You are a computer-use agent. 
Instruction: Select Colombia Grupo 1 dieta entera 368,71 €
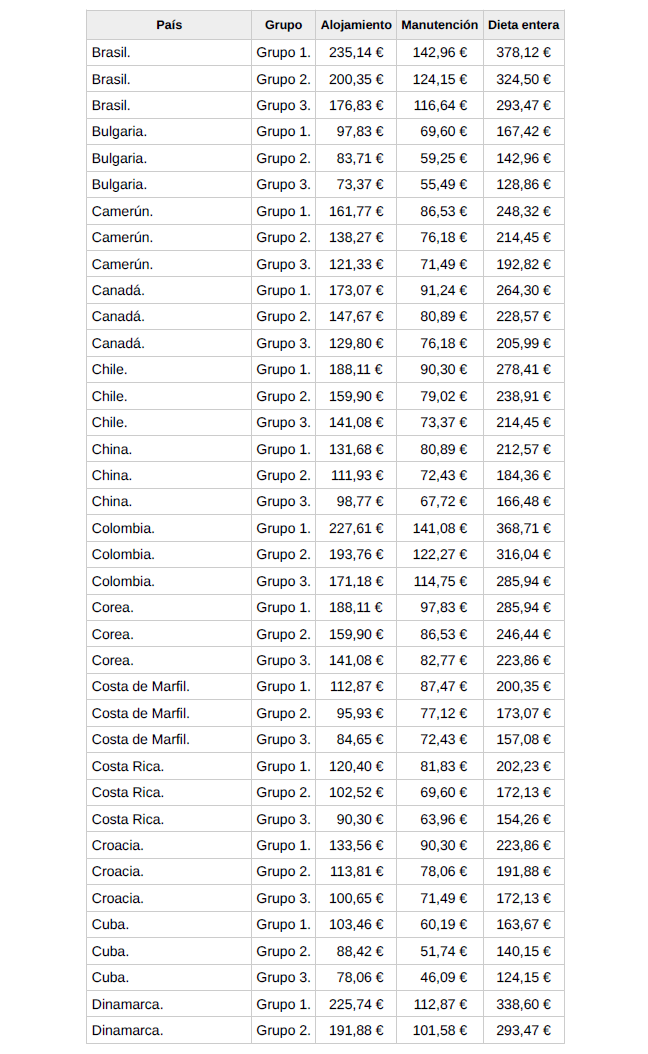click(x=523, y=528)
